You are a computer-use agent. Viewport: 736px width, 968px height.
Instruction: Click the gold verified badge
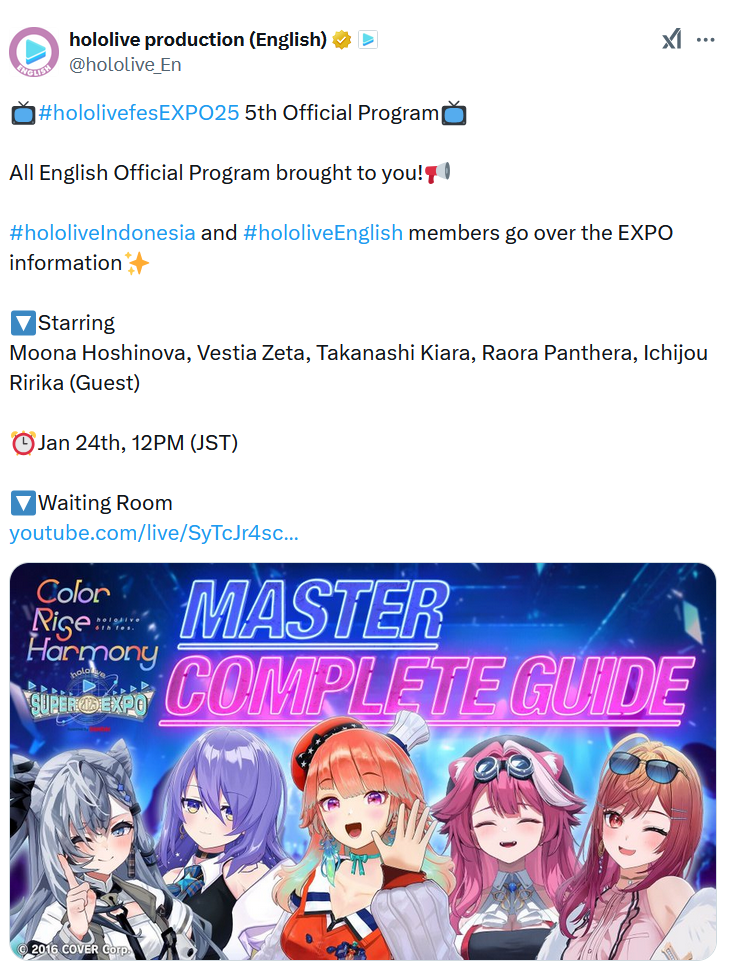click(x=341, y=40)
